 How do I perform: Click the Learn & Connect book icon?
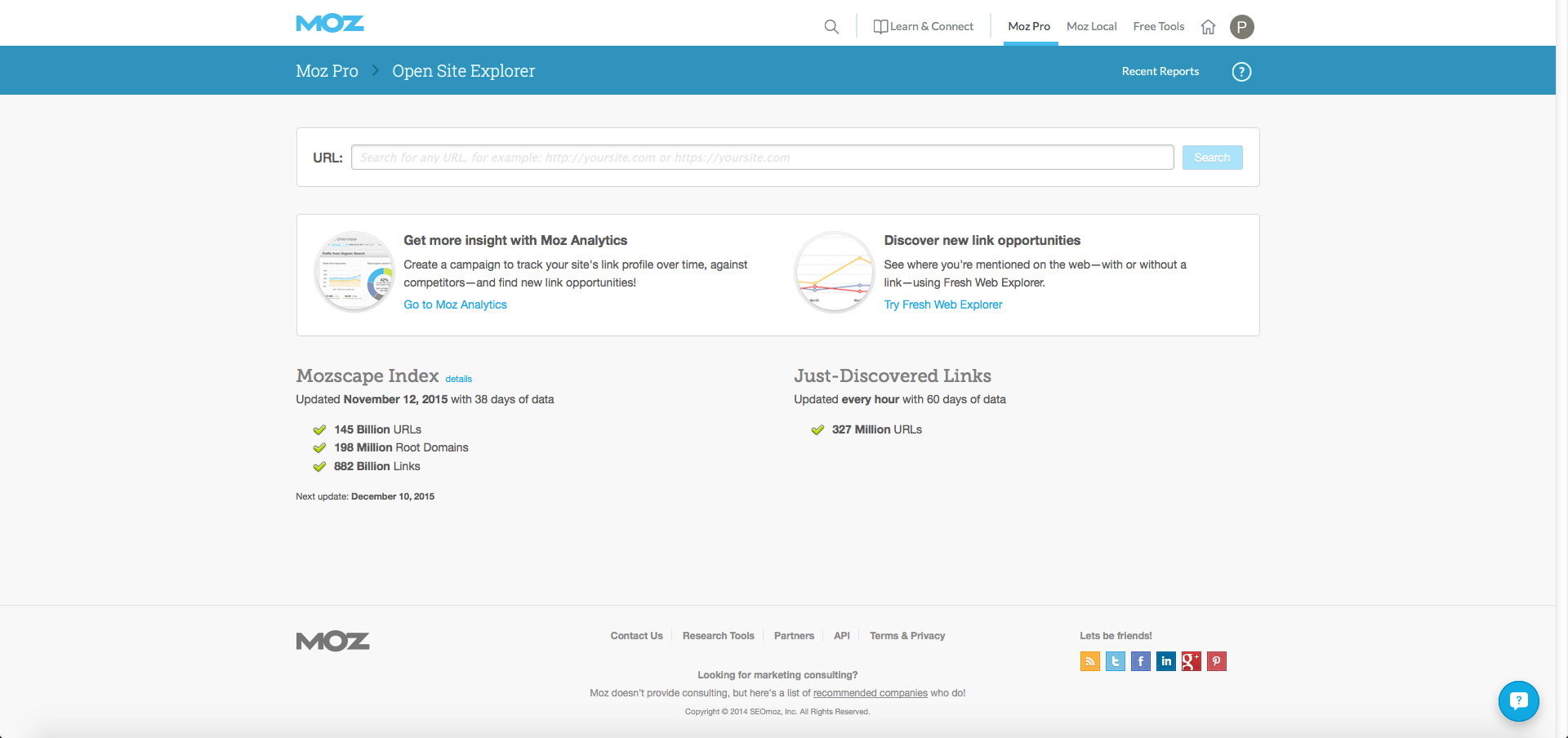(880, 27)
